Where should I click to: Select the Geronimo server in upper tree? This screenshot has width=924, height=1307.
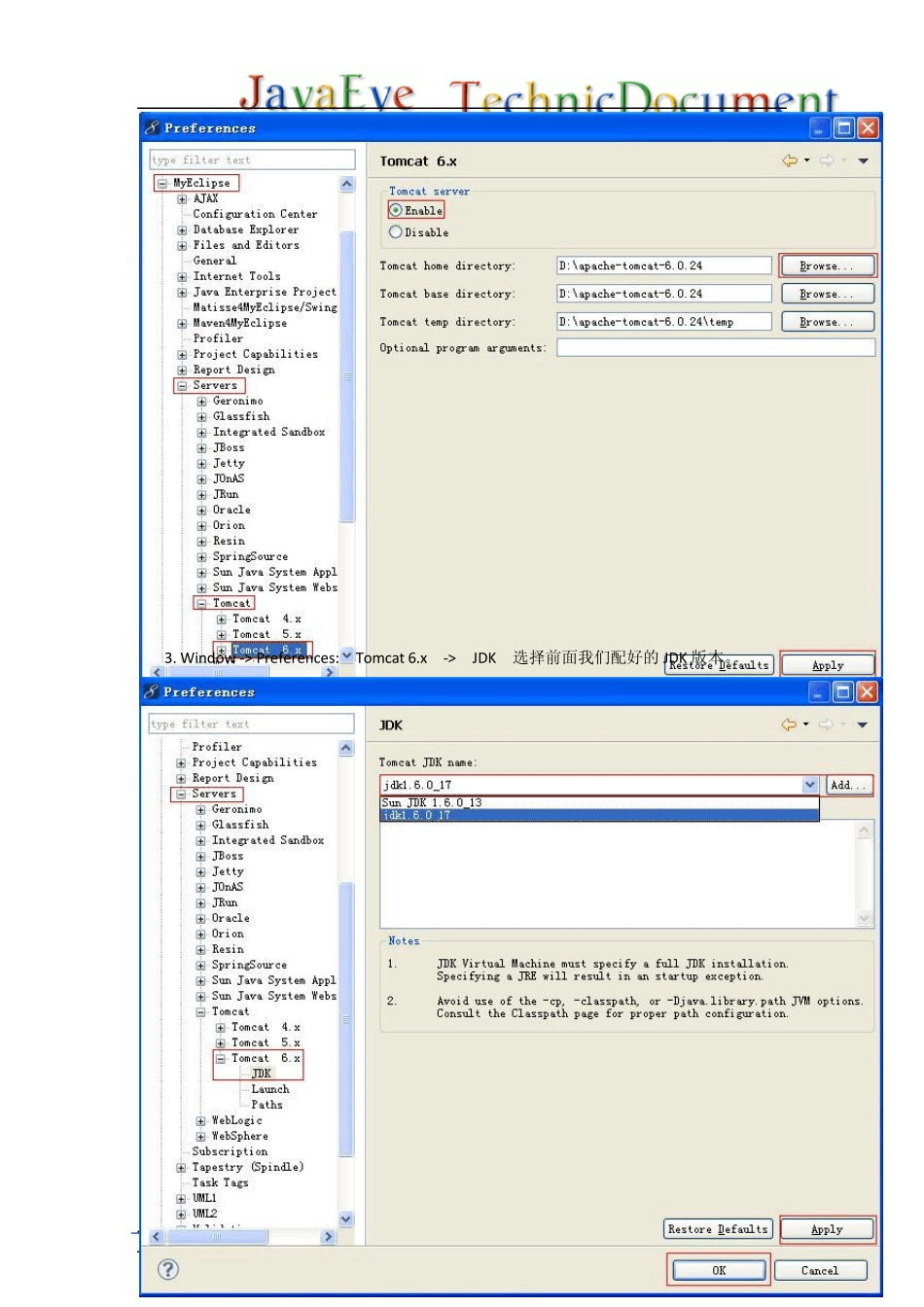point(238,401)
